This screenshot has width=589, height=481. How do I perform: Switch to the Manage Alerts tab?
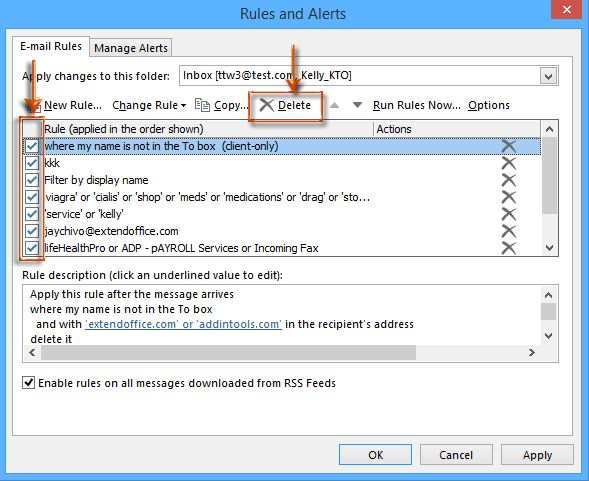click(x=131, y=48)
